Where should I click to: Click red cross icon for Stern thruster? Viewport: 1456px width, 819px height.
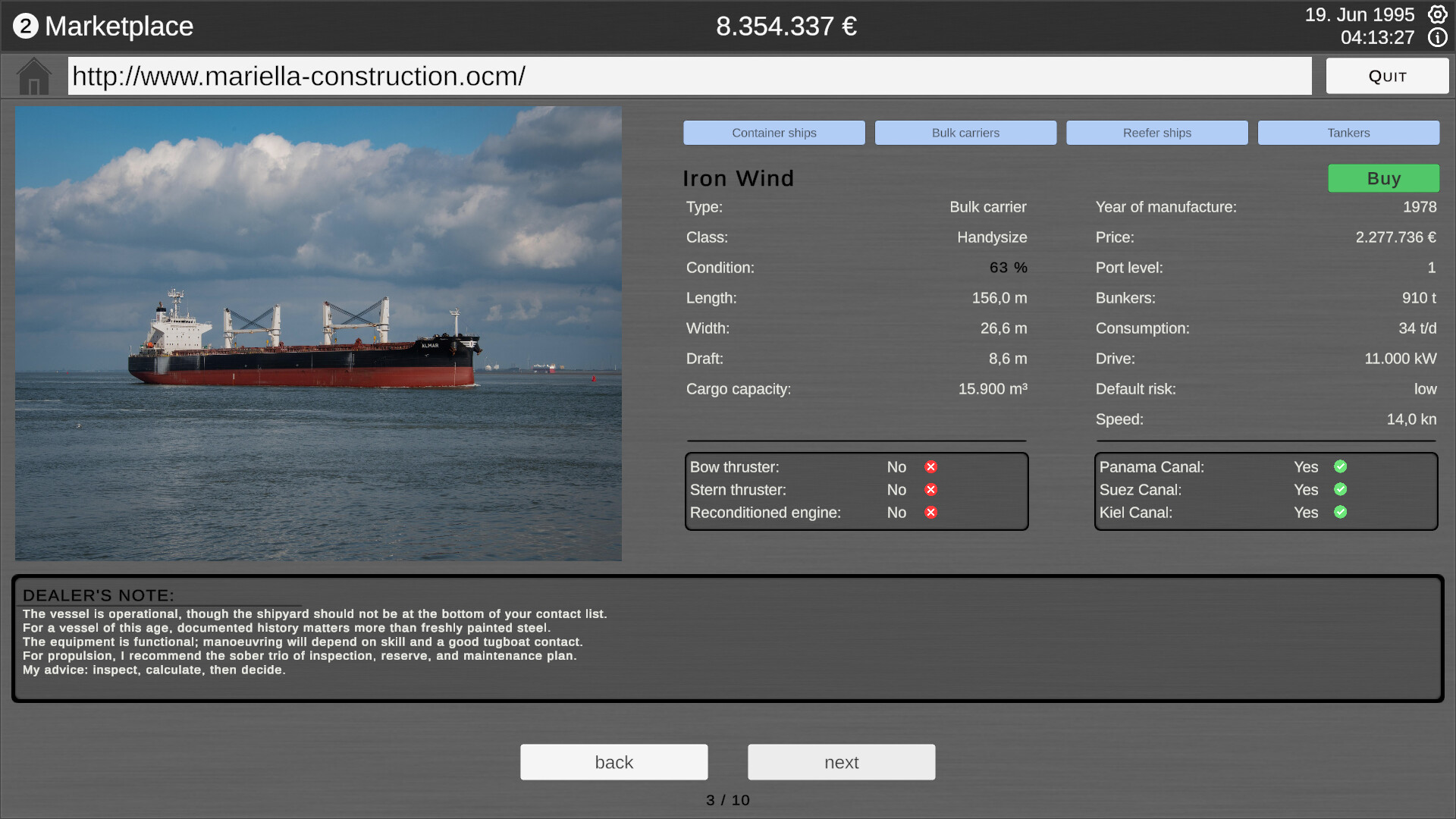tap(931, 490)
